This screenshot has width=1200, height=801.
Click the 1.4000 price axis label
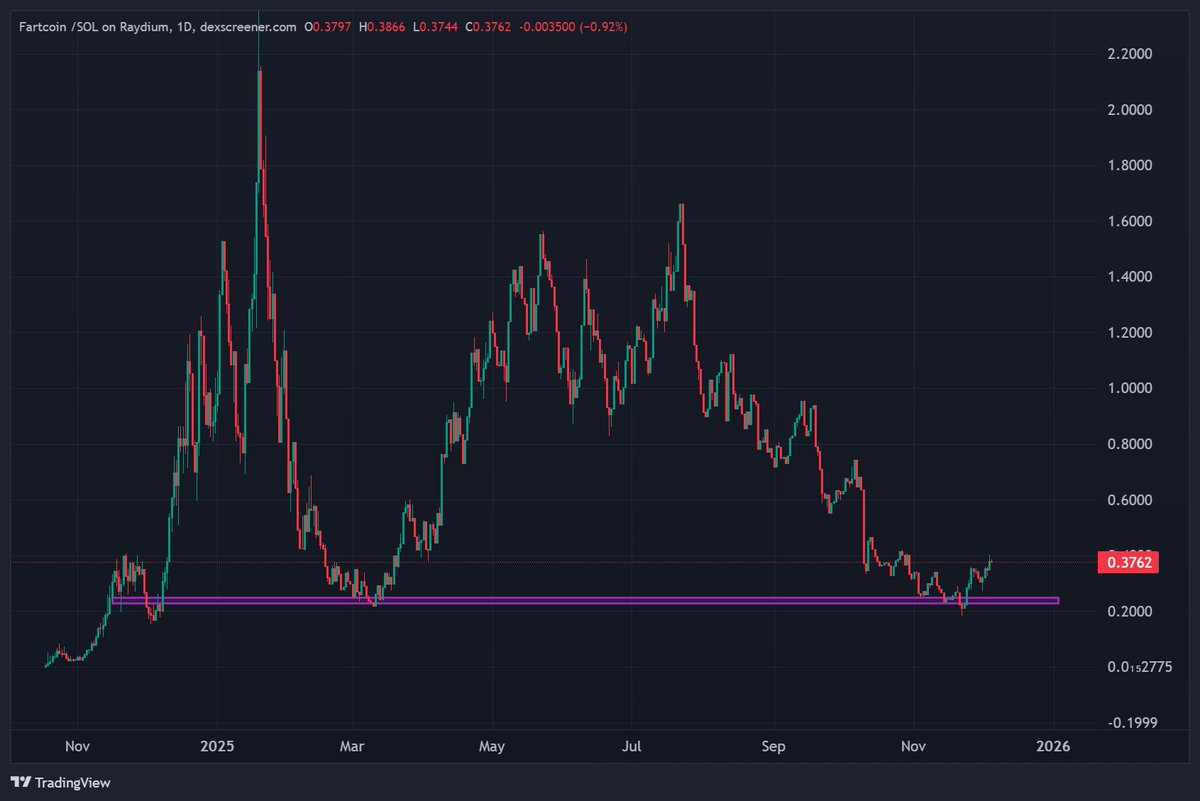click(1130, 277)
